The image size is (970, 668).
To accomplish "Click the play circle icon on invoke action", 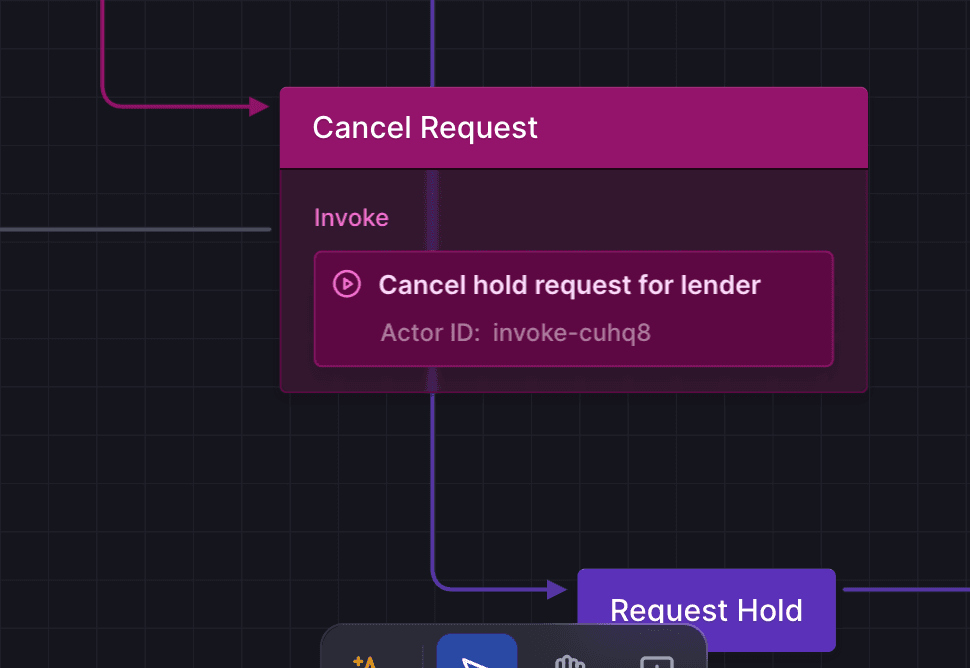I will coord(346,285).
